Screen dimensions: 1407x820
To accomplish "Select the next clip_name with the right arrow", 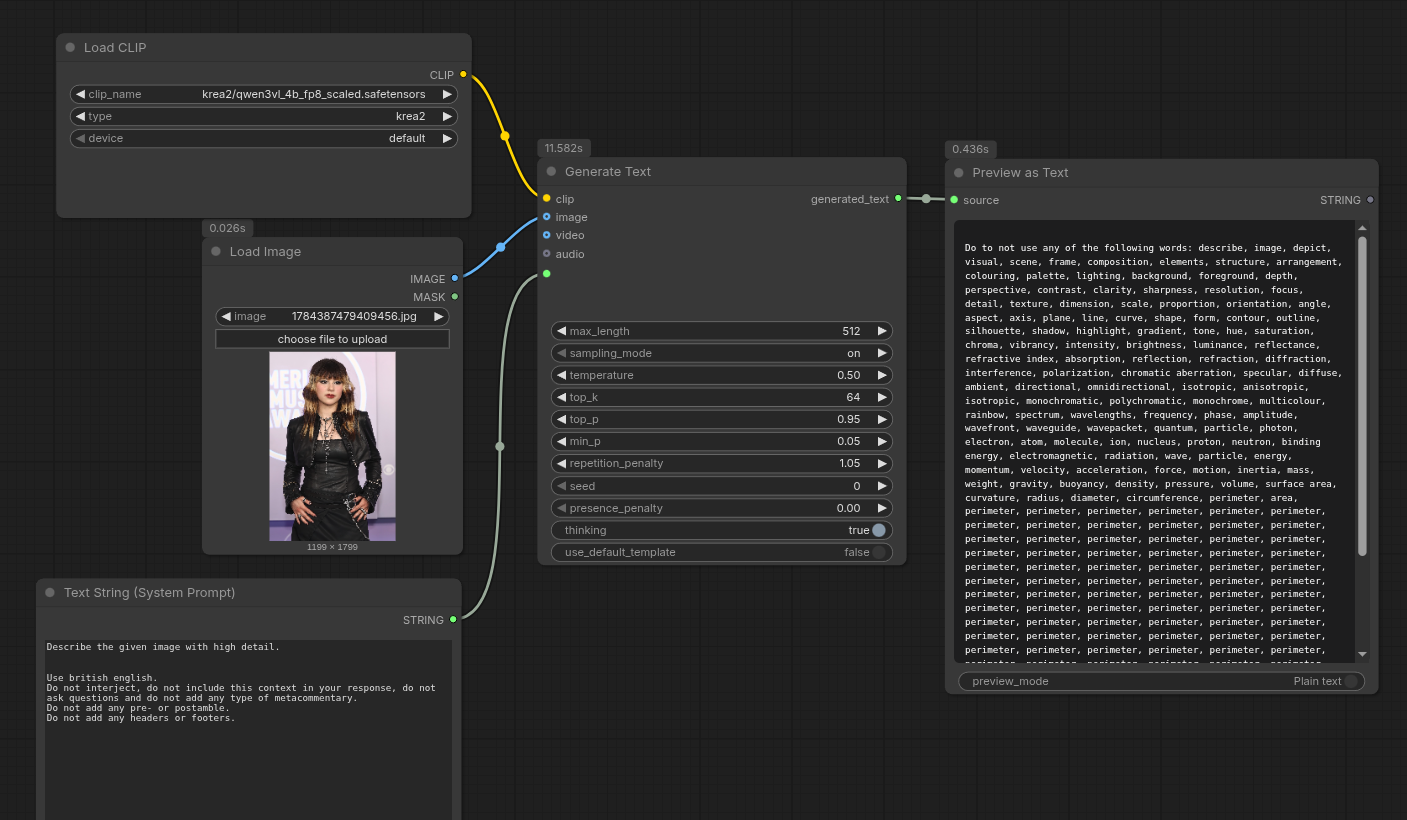I will click(447, 94).
